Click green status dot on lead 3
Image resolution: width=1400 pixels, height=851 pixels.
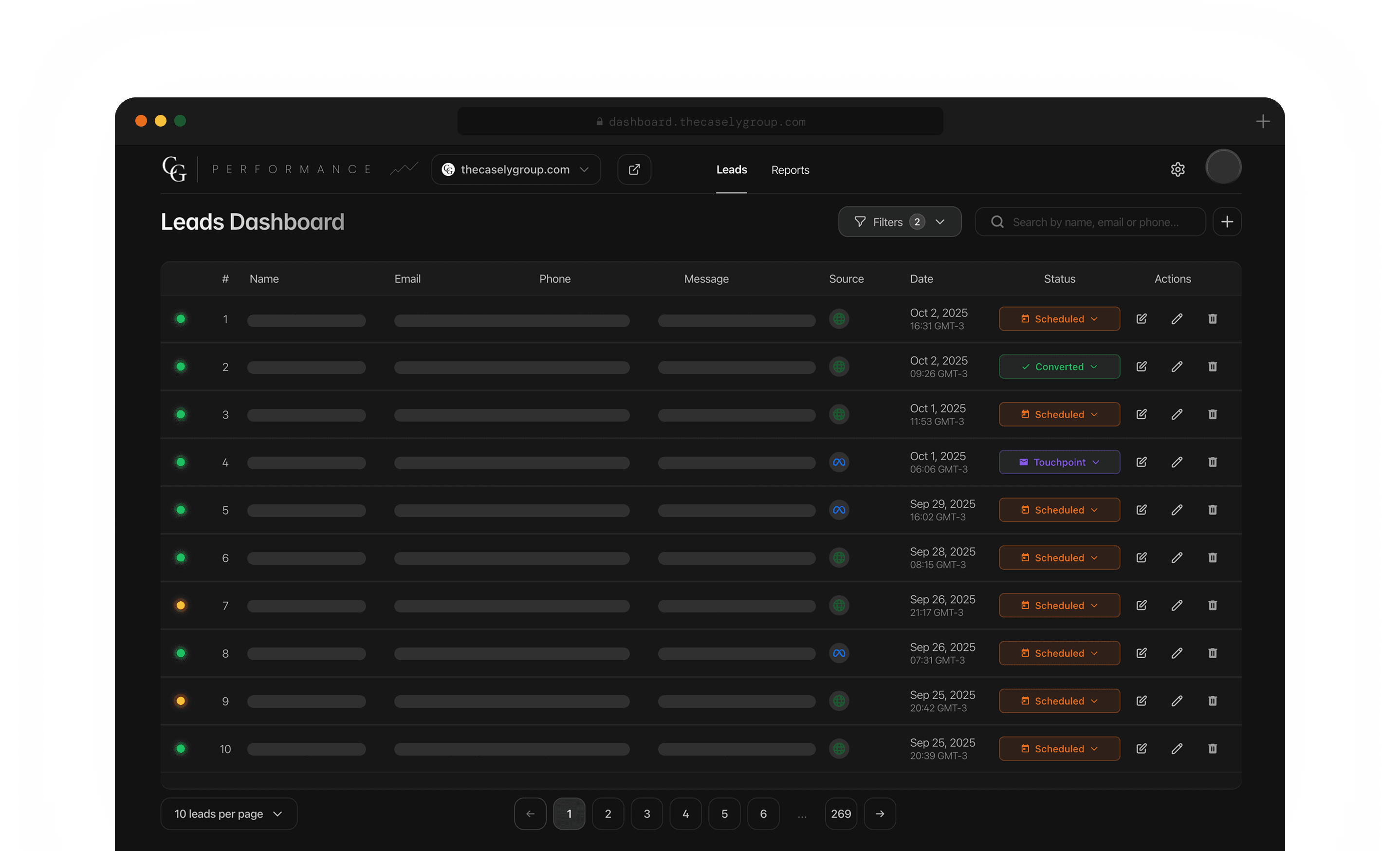click(x=181, y=414)
